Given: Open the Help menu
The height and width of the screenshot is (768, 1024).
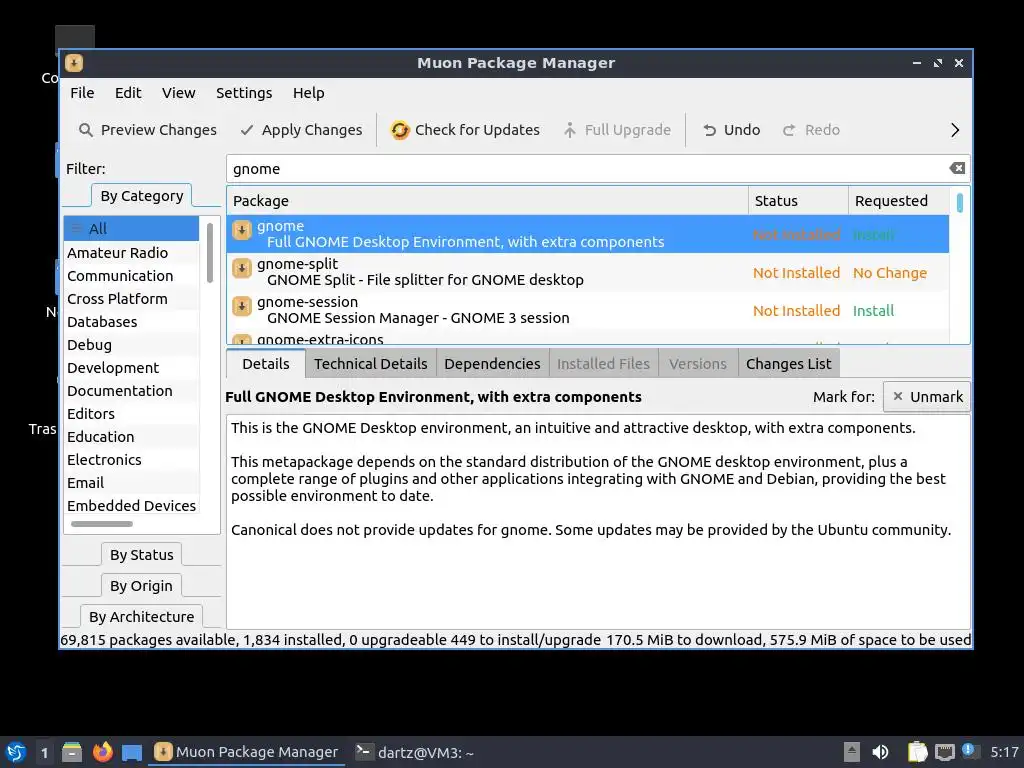Looking at the screenshot, I should point(308,93).
